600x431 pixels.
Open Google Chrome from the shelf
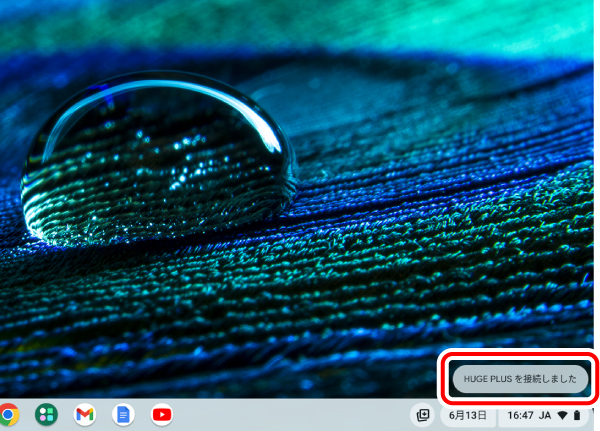(x=8, y=414)
